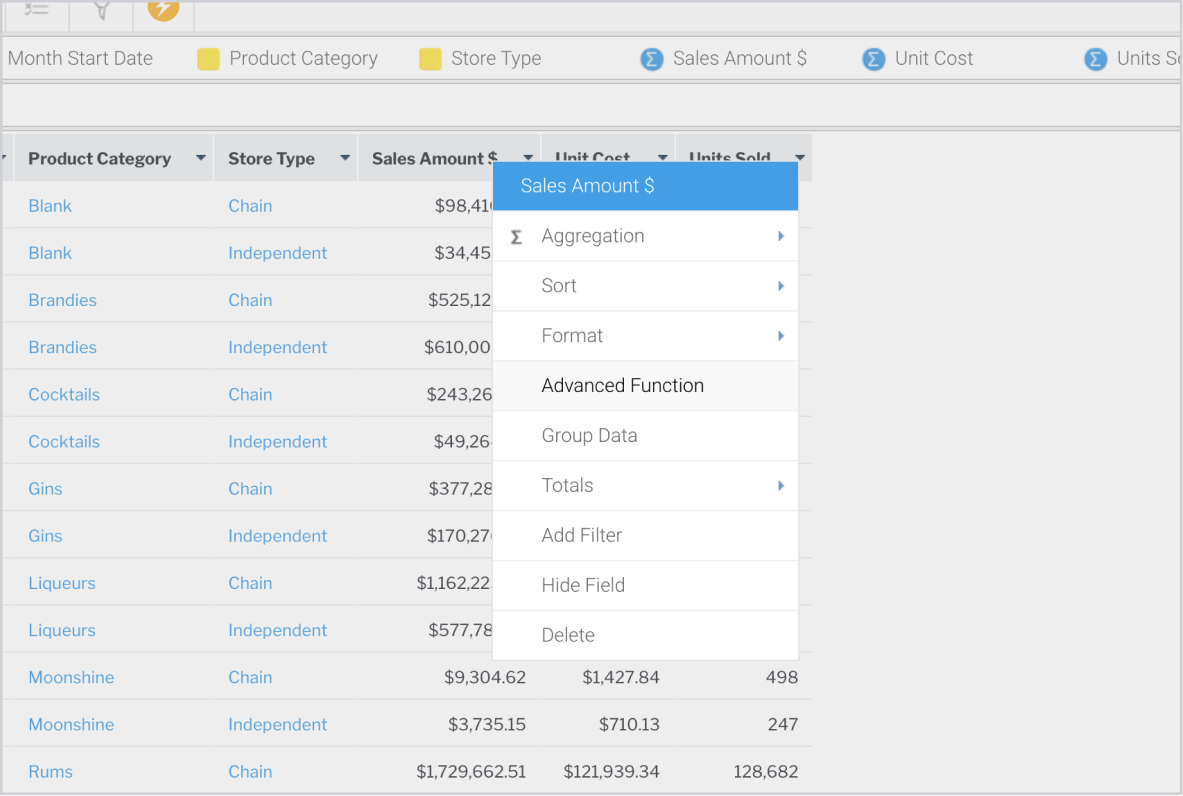Screen dimensions: 1183x796
Task: Open the Store Type column dropdown arrow
Action: click(345, 158)
